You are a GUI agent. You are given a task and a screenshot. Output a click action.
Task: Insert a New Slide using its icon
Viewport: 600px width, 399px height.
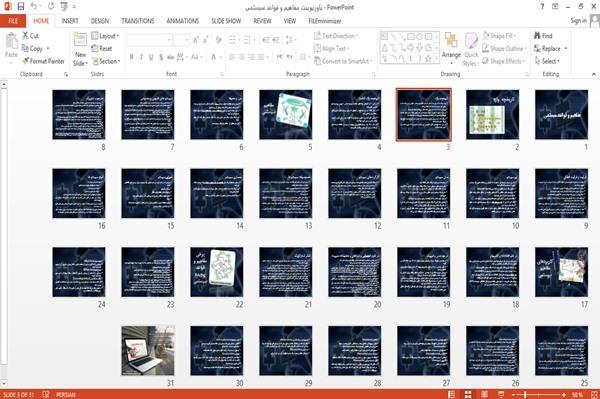coord(80,41)
